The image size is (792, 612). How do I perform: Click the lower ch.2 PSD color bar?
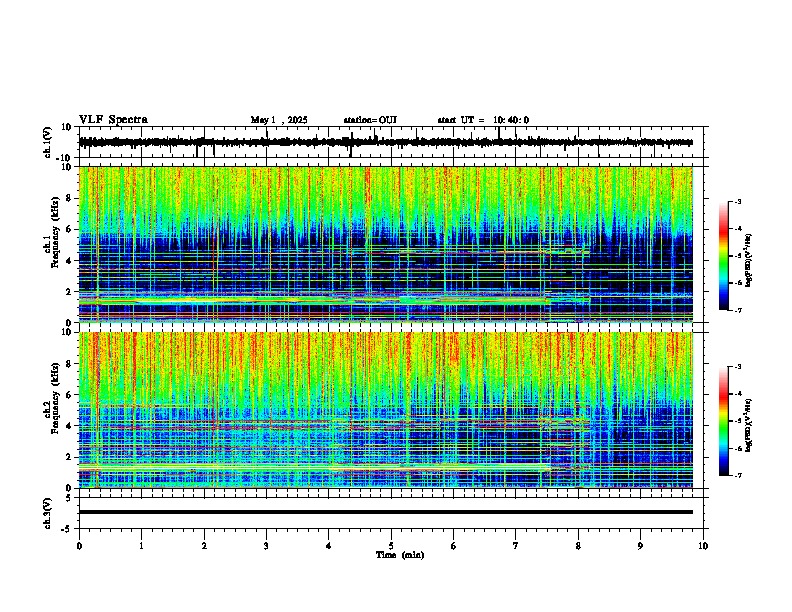point(723,421)
